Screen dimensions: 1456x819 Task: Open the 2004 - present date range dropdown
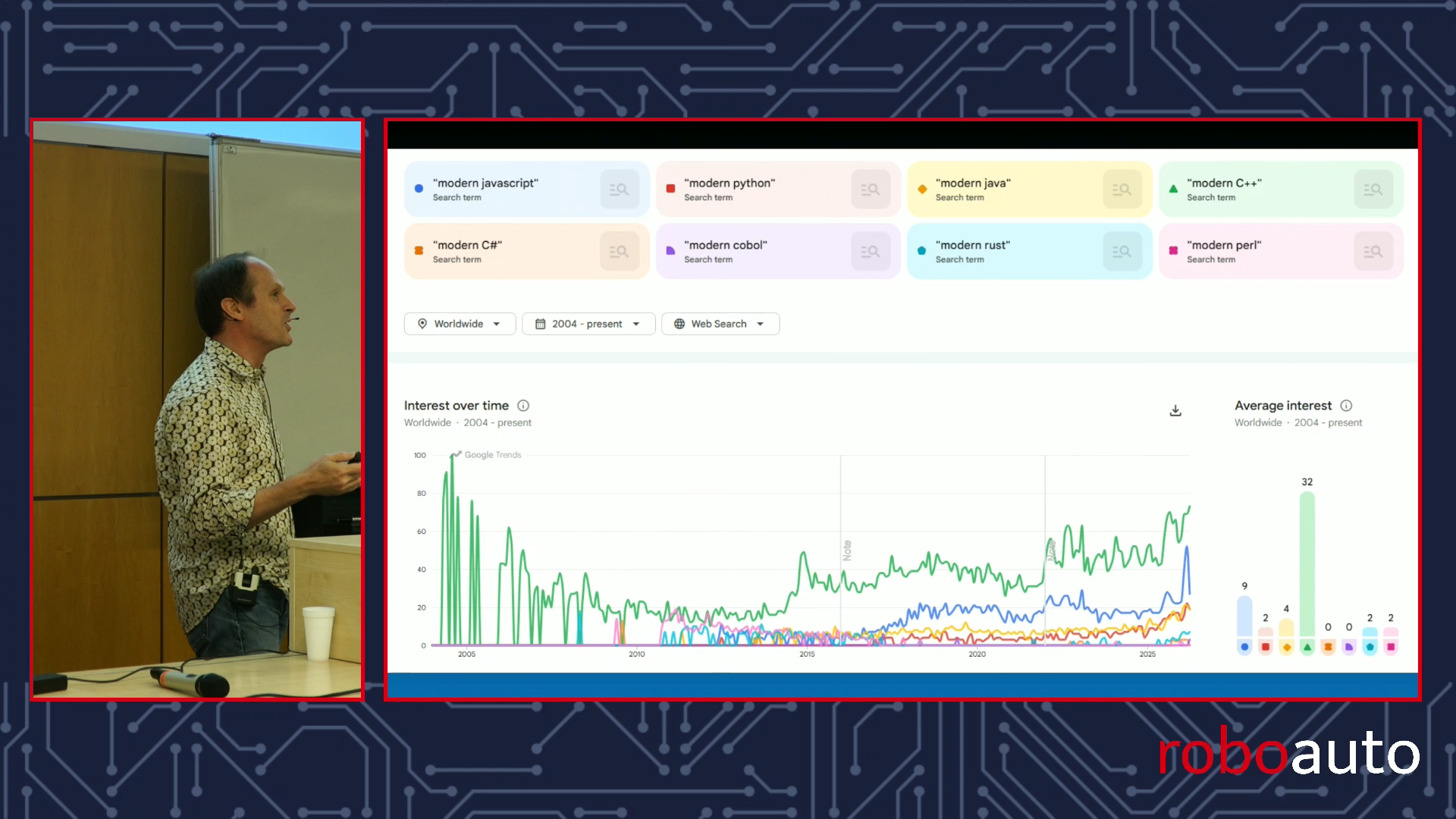tap(588, 324)
